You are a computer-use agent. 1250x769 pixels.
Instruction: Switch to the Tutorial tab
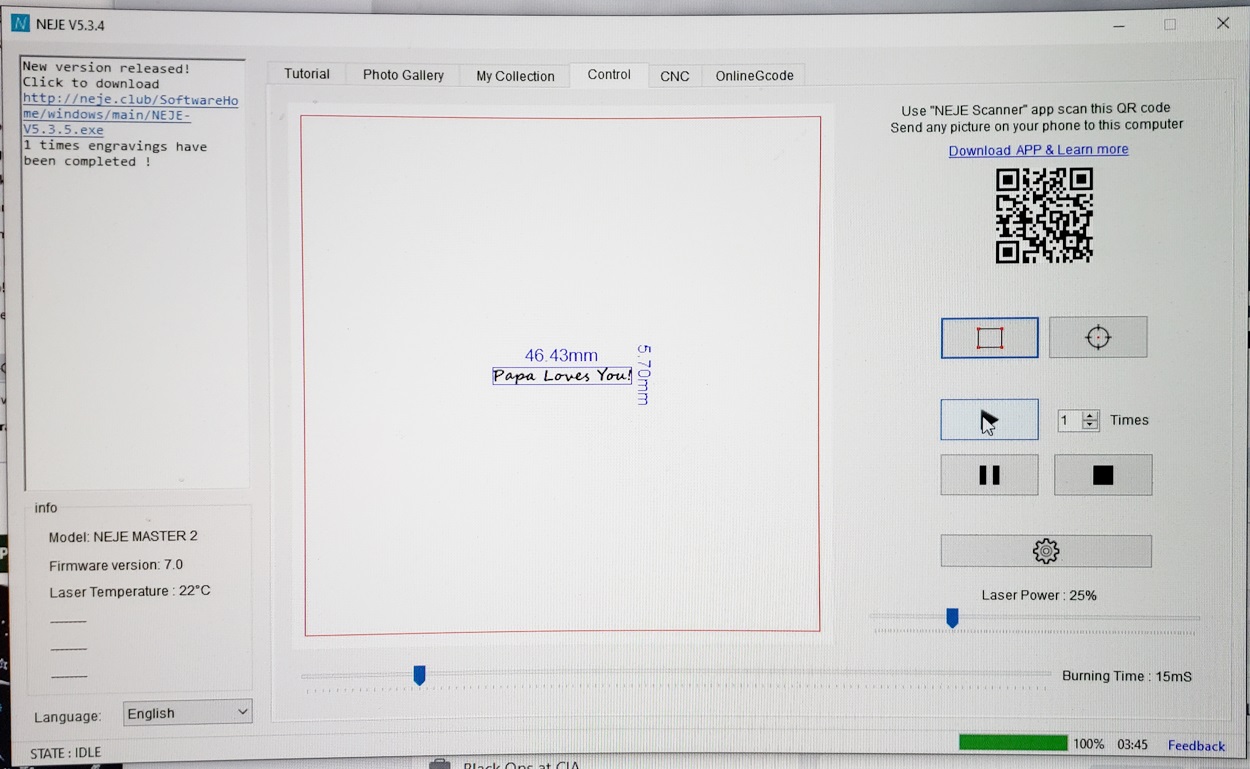click(x=306, y=75)
